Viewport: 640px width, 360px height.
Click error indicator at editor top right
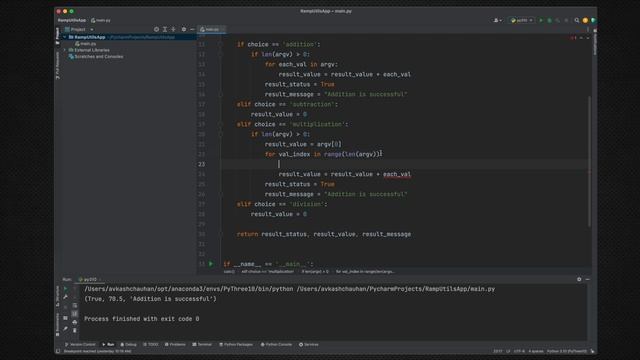pos(573,38)
